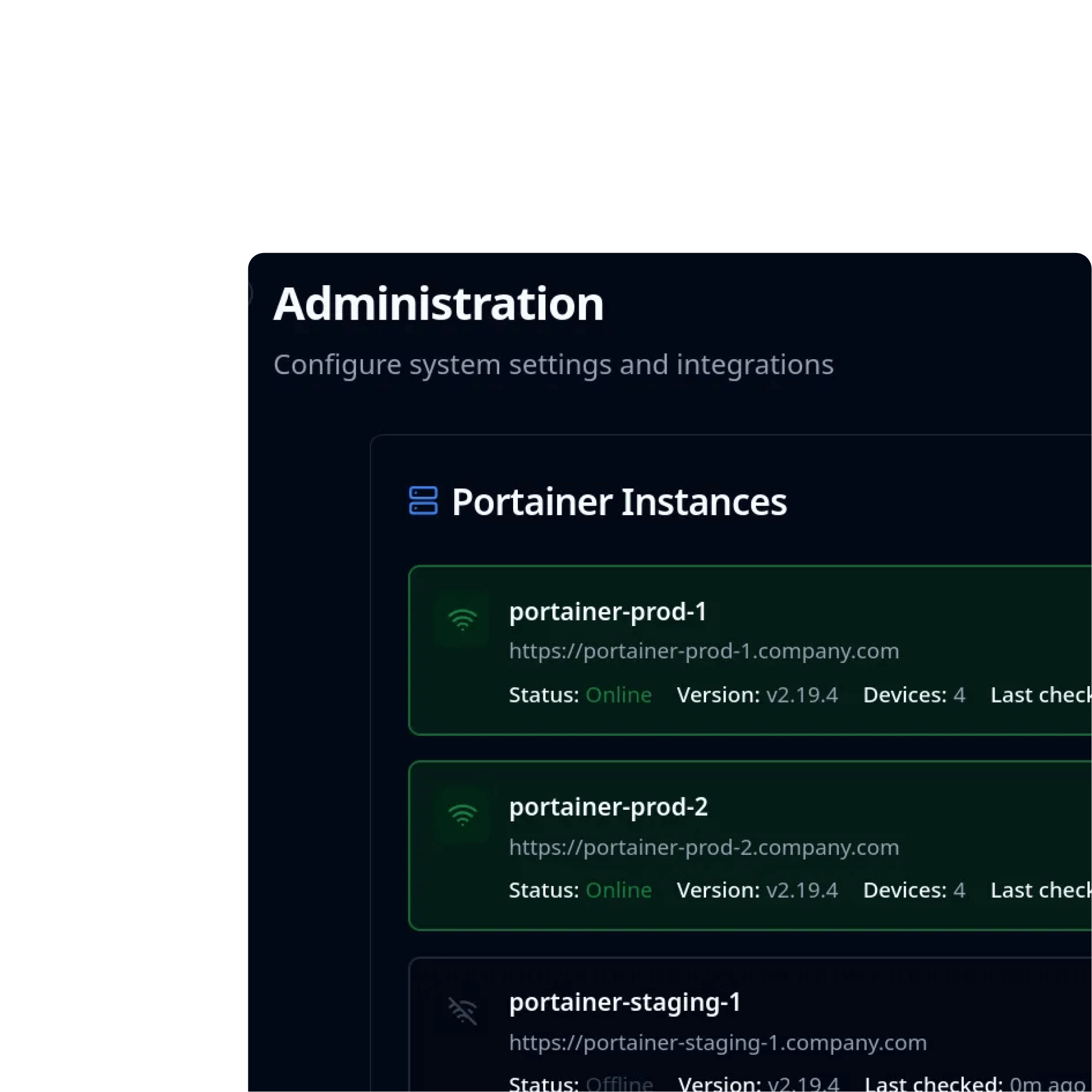
Task: Select the portainer-prod-1 instance name
Action: pos(608,612)
